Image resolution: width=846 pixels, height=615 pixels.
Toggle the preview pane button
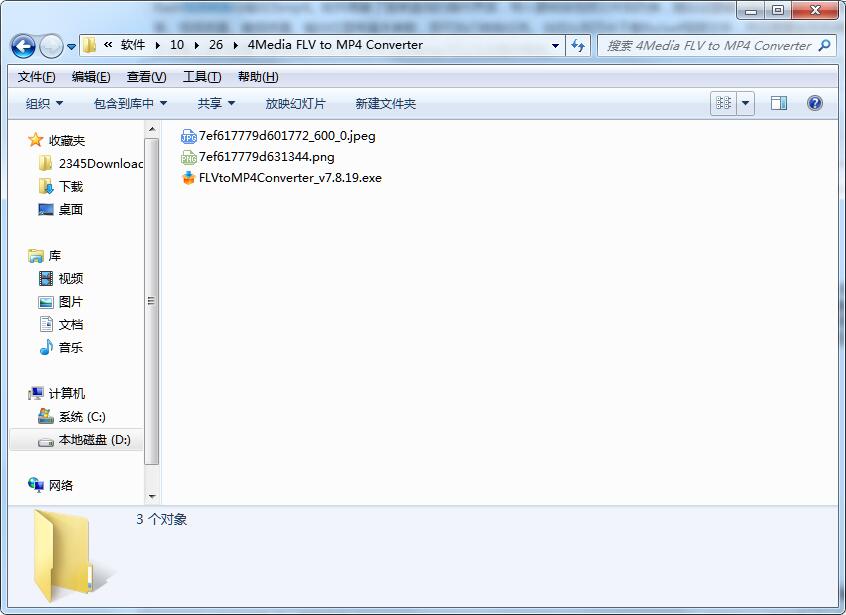(779, 103)
